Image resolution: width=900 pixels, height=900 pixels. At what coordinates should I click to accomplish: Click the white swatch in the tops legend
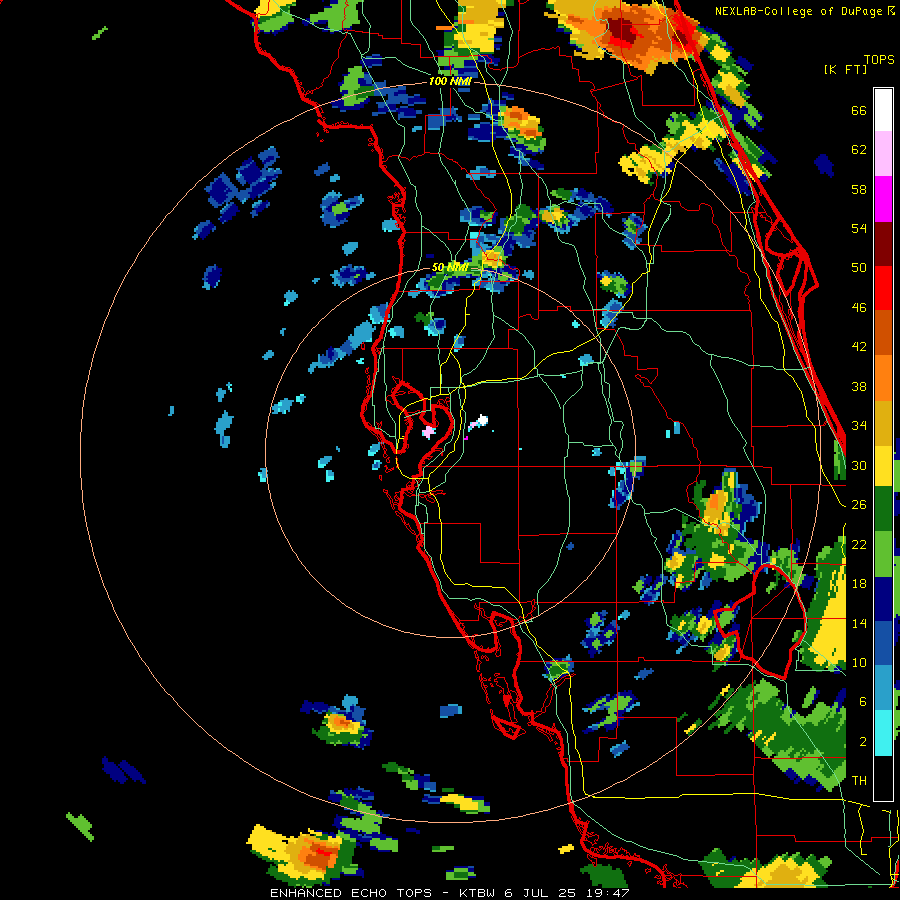[883, 110]
